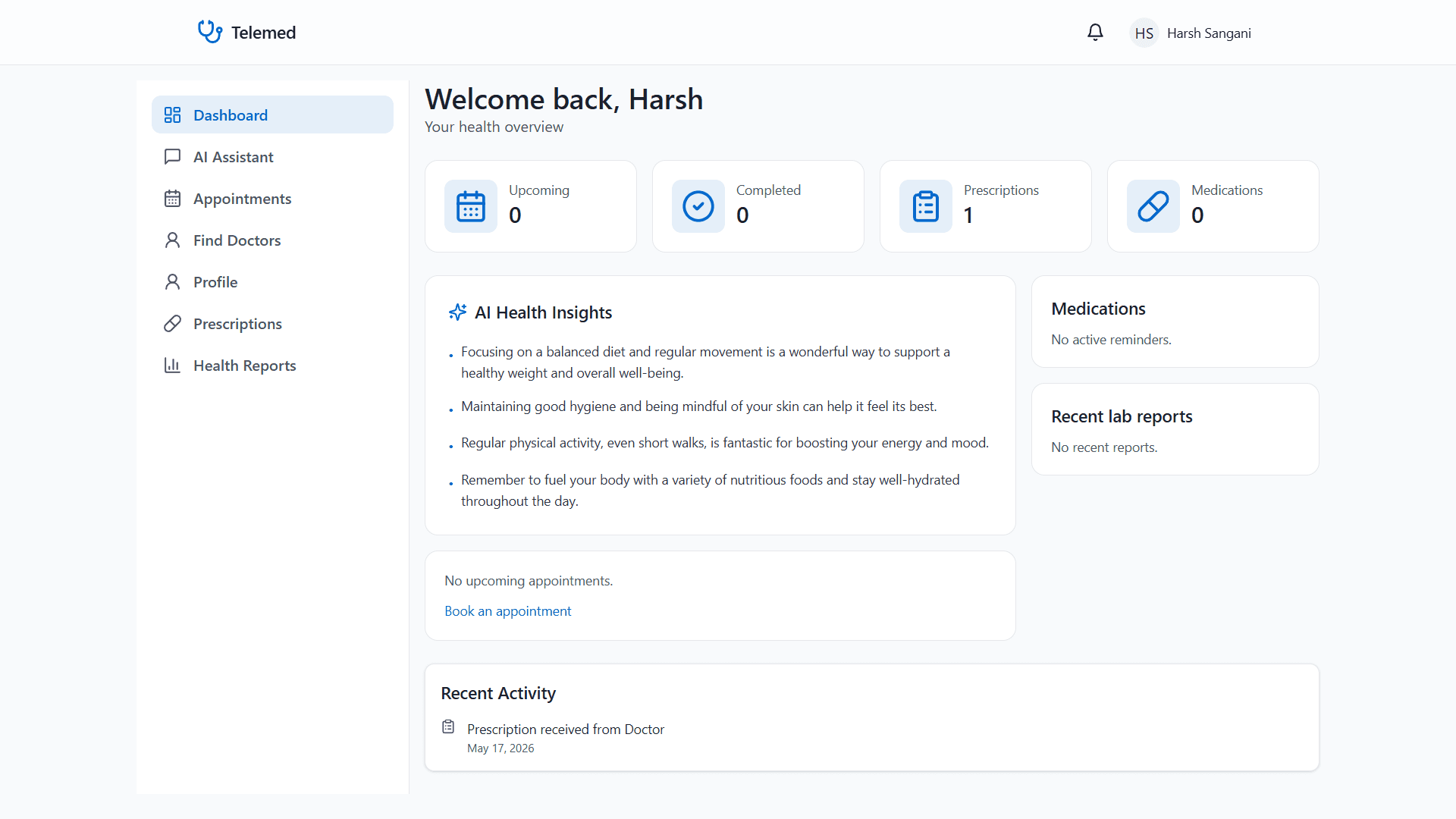
Task: Click the insight about maintaining good hygiene
Action: coord(698,406)
